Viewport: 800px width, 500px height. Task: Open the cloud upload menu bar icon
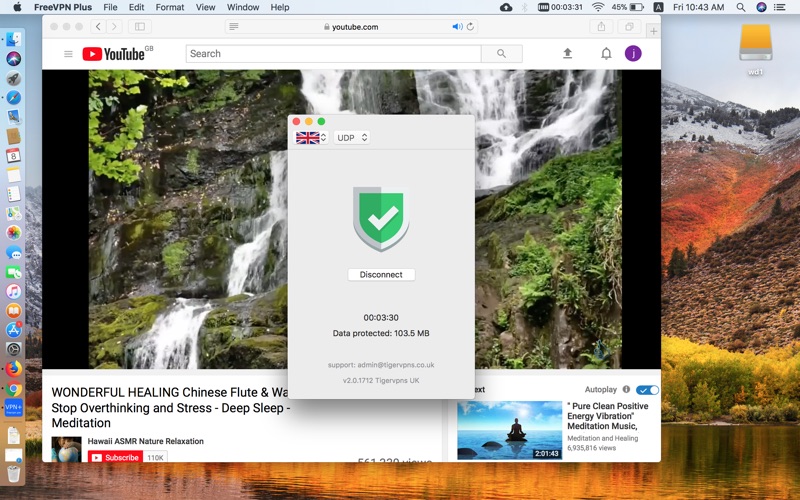506,7
